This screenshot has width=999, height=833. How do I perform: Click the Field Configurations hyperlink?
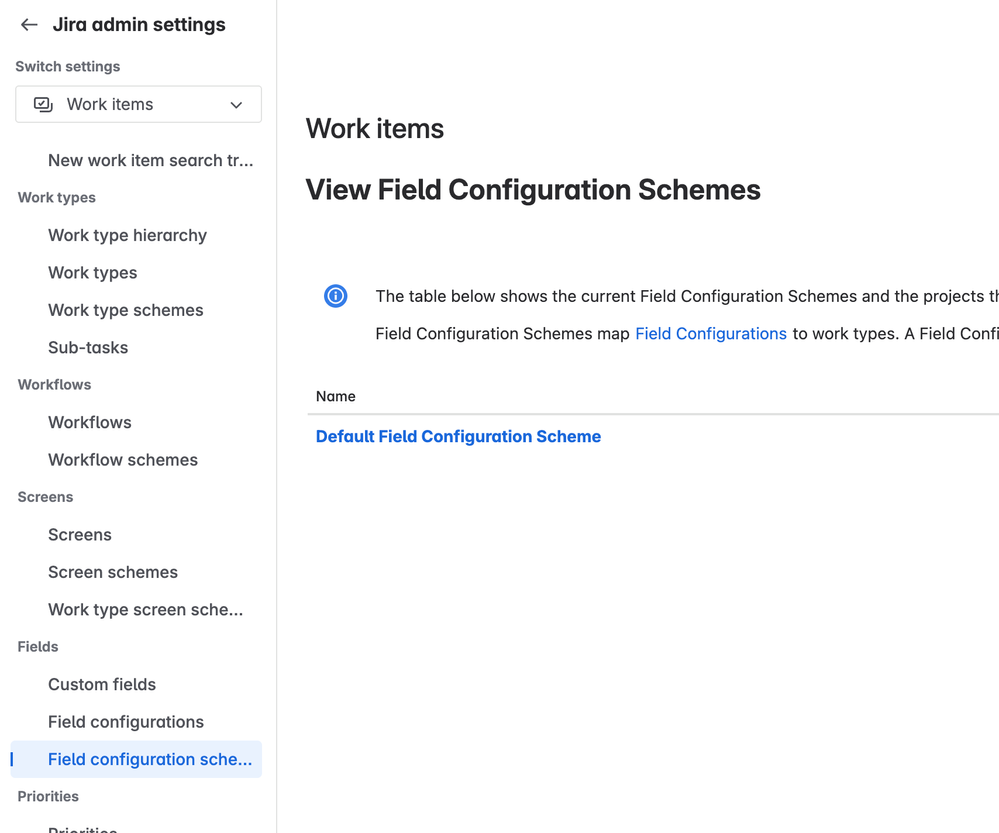click(x=711, y=334)
